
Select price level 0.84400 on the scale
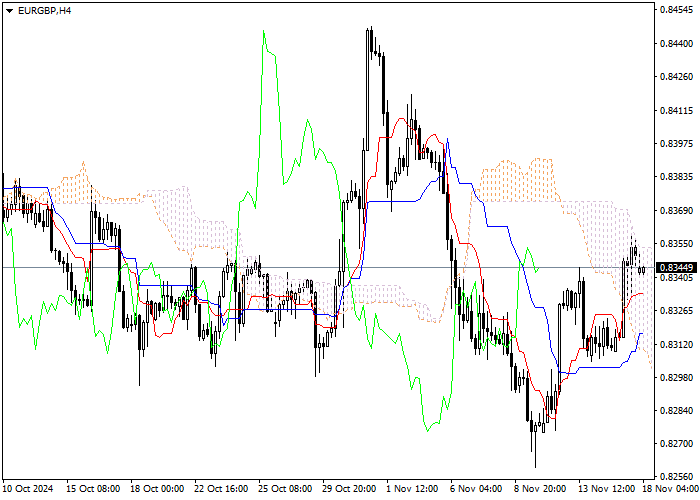pyautogui.click(x=677, y=43)
